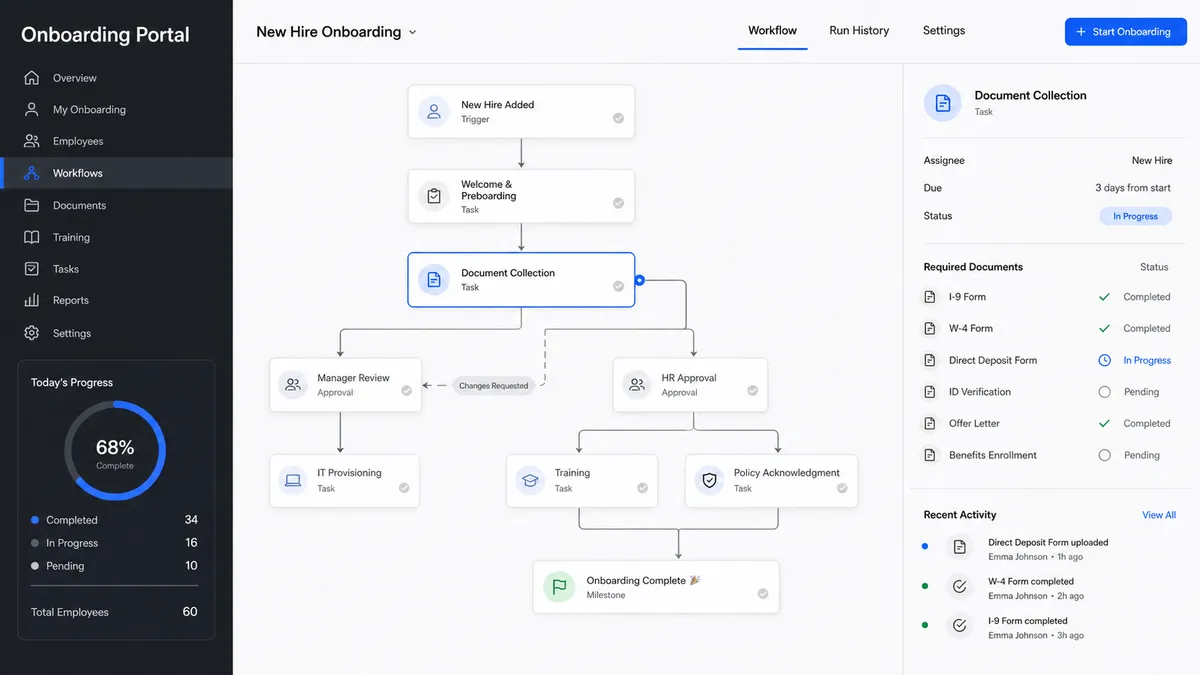
Task: Click the IT Provisioning laptop icon
Action: tap(293, 480)
